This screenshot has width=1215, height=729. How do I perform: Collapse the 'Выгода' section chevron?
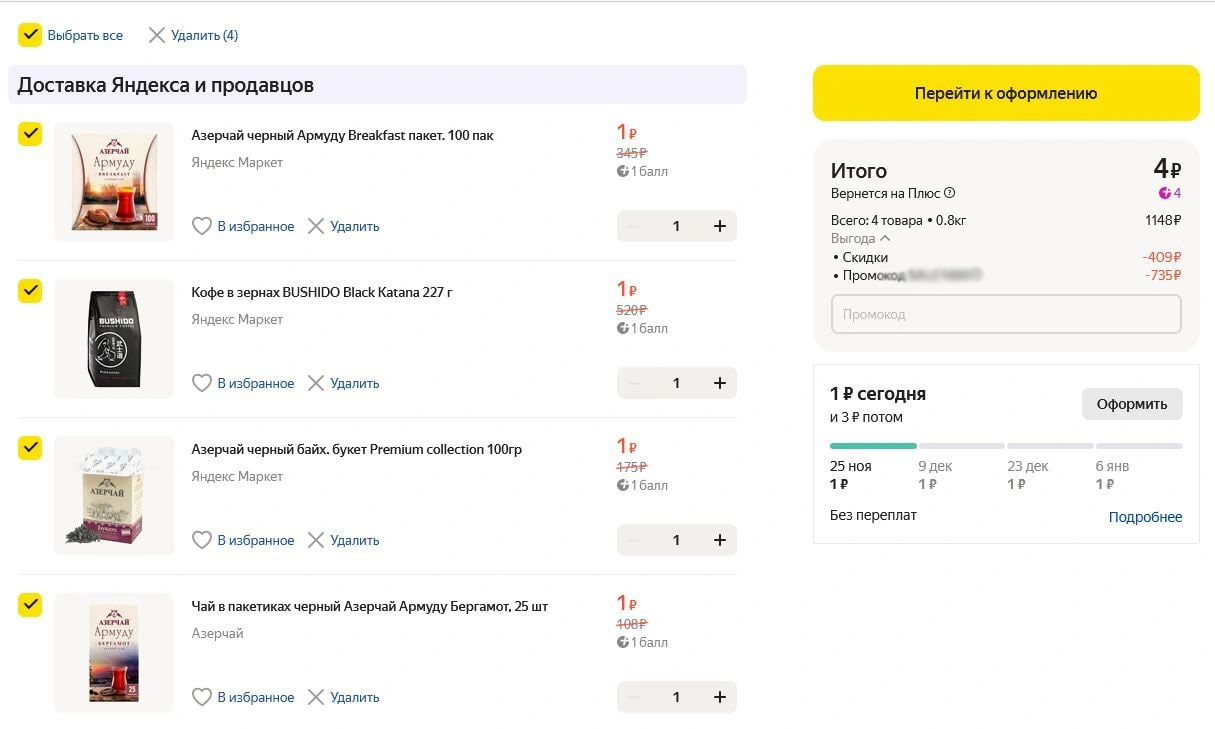click(885, 239)
